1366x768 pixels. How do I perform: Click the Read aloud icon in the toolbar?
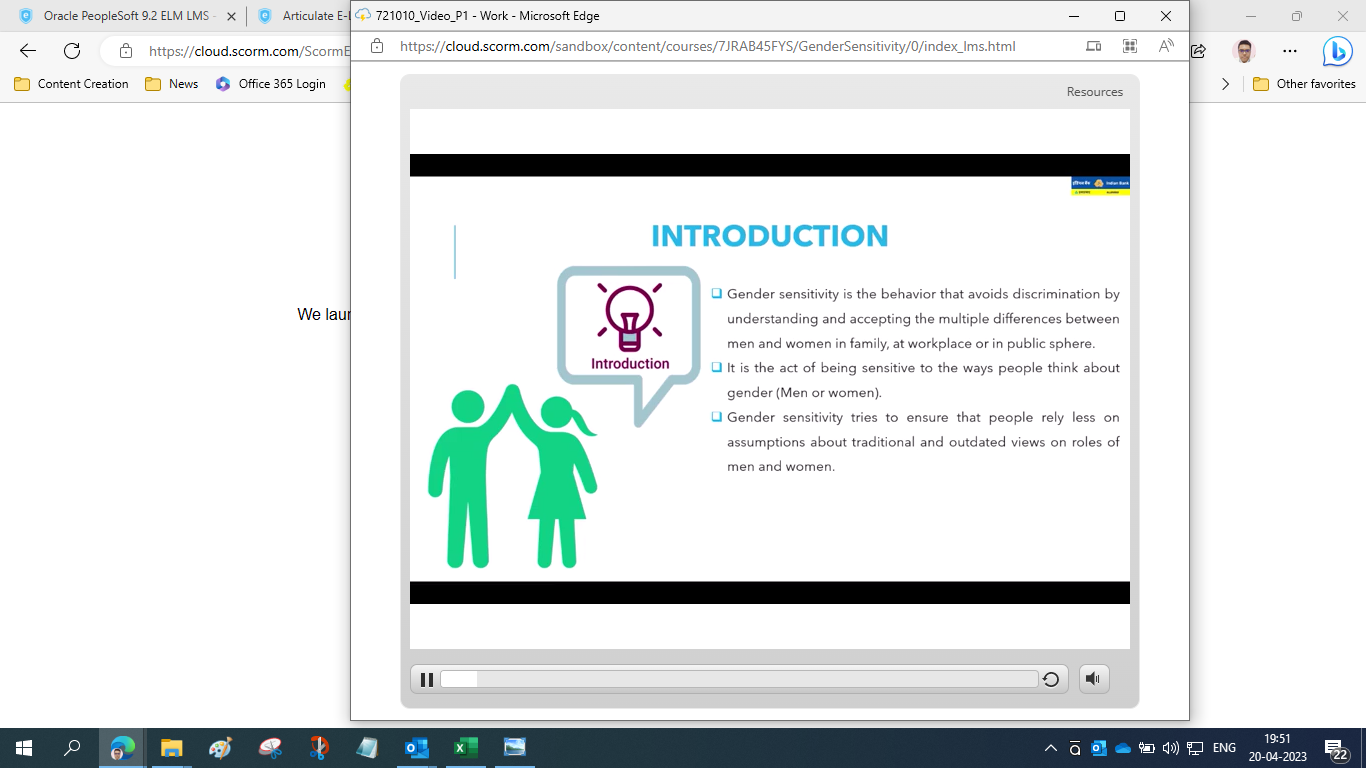(x=1165, y=46)
